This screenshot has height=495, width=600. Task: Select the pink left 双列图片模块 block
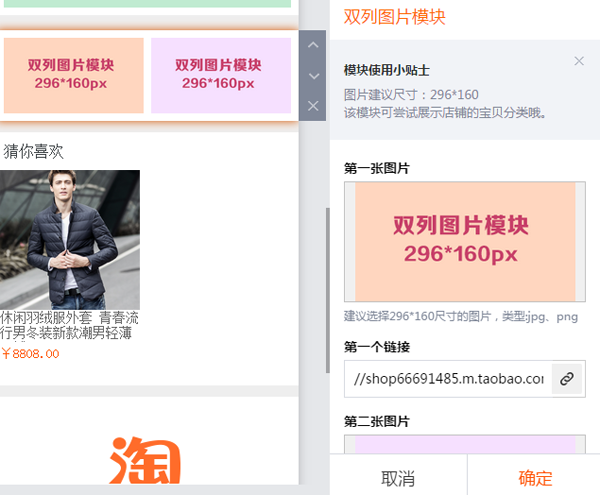pyautogui.click(x=74, y=75)
